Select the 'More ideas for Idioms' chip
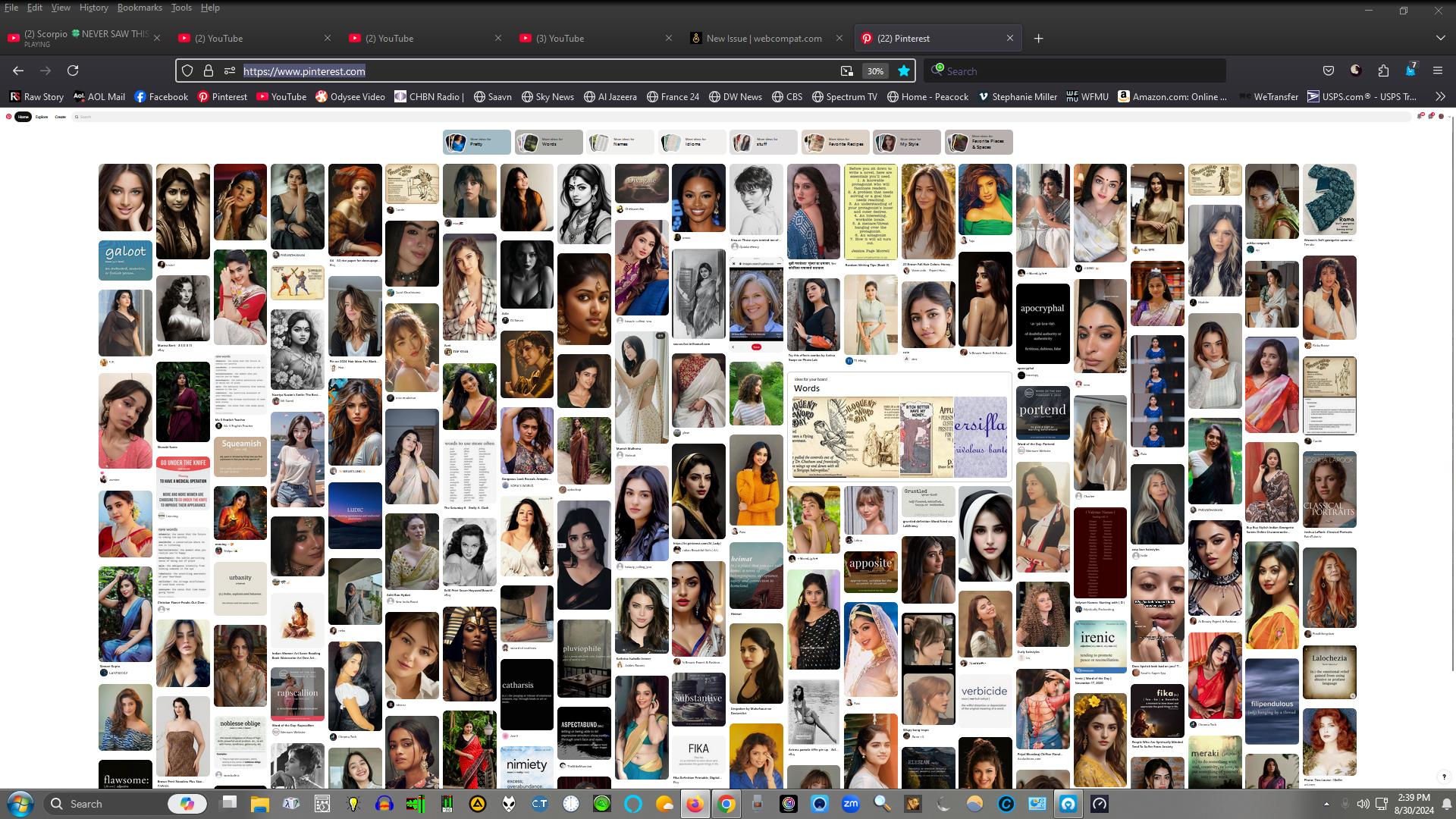 click(692, 142)
